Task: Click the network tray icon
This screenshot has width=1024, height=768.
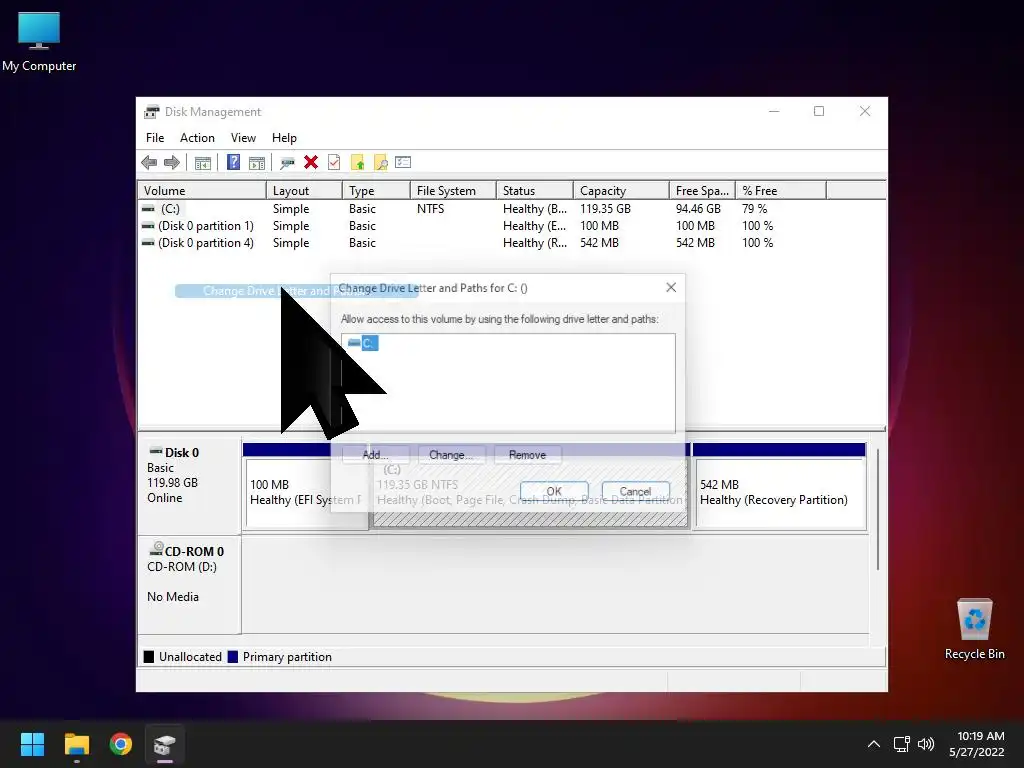Action: tap(902, 744)
